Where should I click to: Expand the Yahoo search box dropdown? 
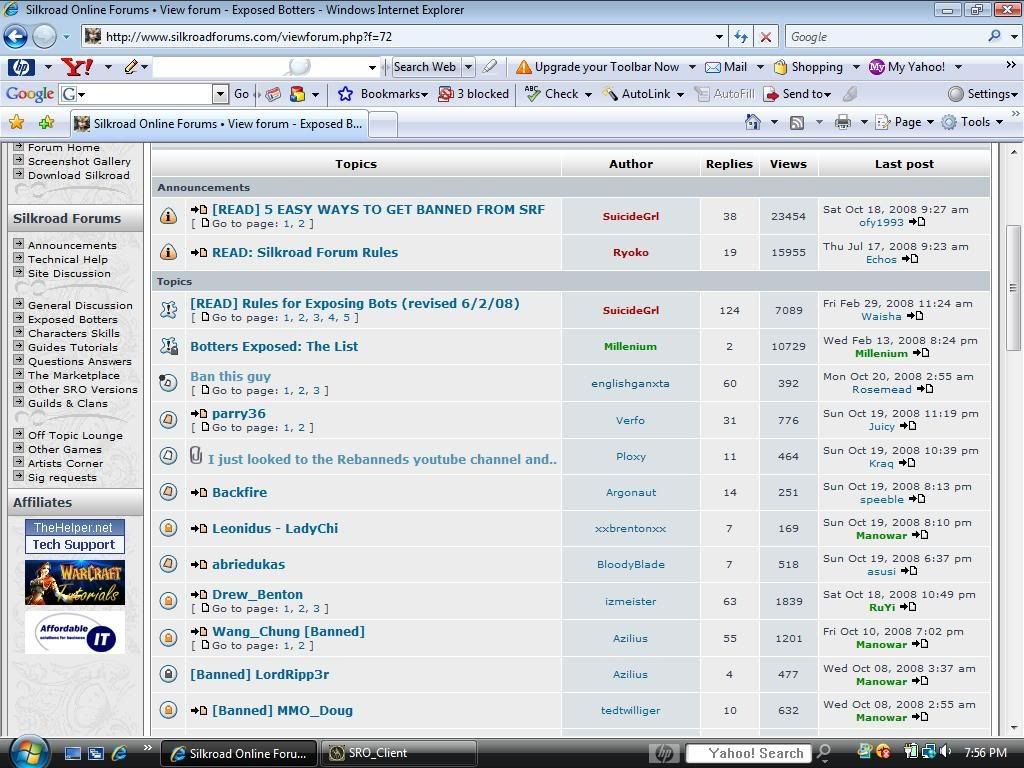pyautogui.click(x=372, y=67)
